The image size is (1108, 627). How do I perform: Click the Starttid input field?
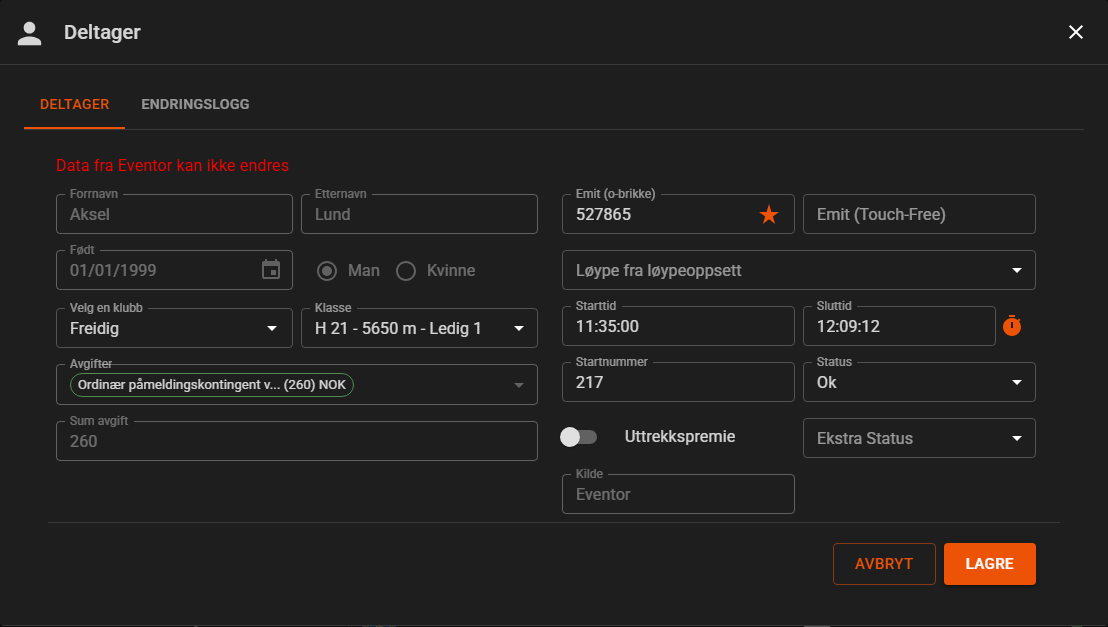678,326
